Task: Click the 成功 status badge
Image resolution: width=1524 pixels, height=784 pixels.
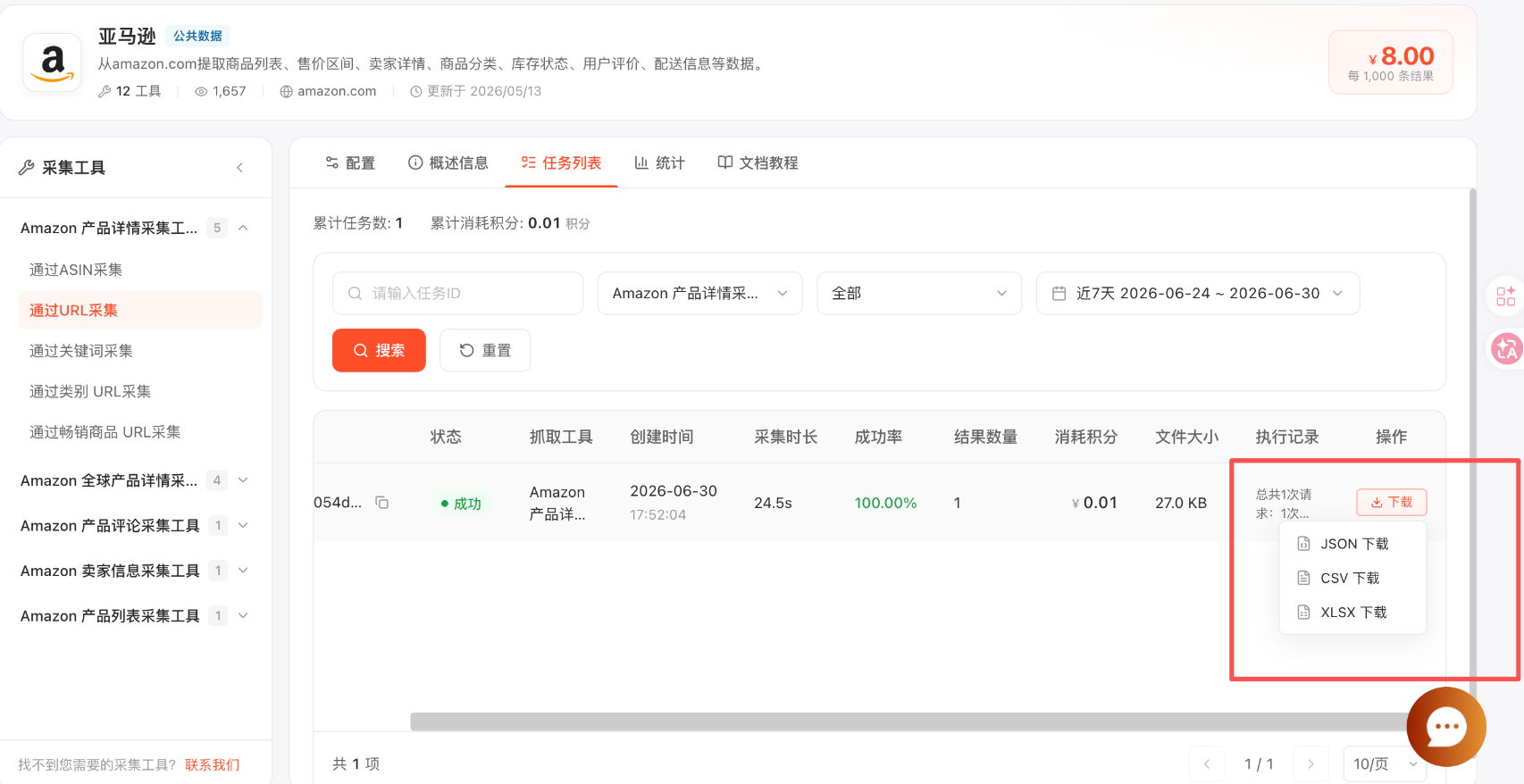Action: pyautogui.click(x=461, y=504)
